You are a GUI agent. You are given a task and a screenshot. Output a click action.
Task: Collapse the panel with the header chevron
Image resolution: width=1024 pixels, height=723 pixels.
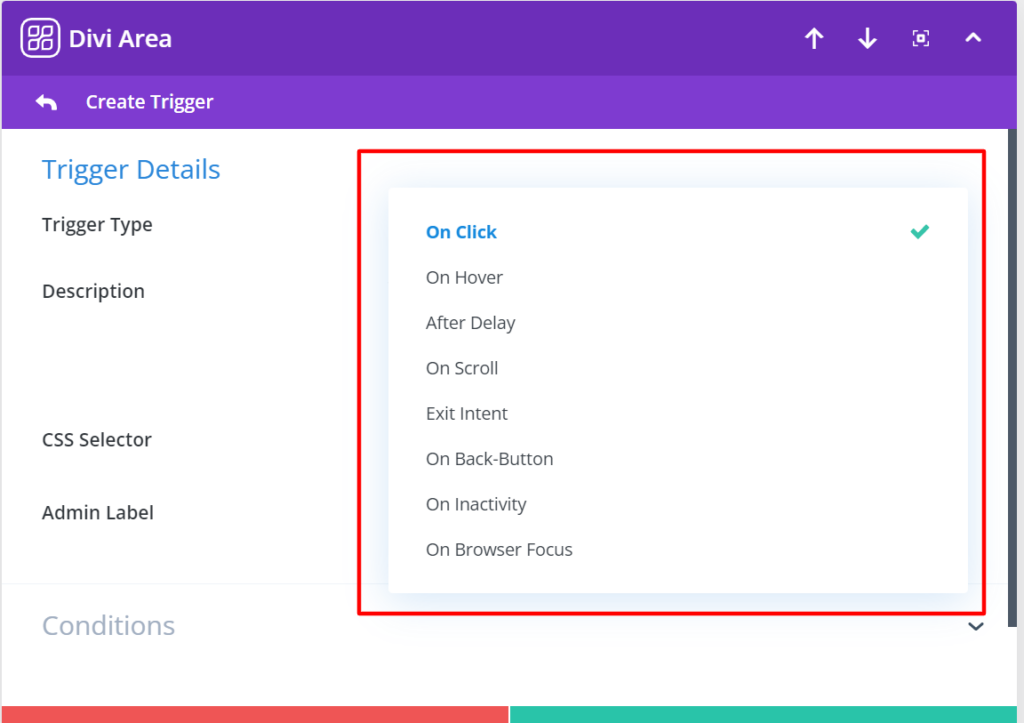[973, 38]
